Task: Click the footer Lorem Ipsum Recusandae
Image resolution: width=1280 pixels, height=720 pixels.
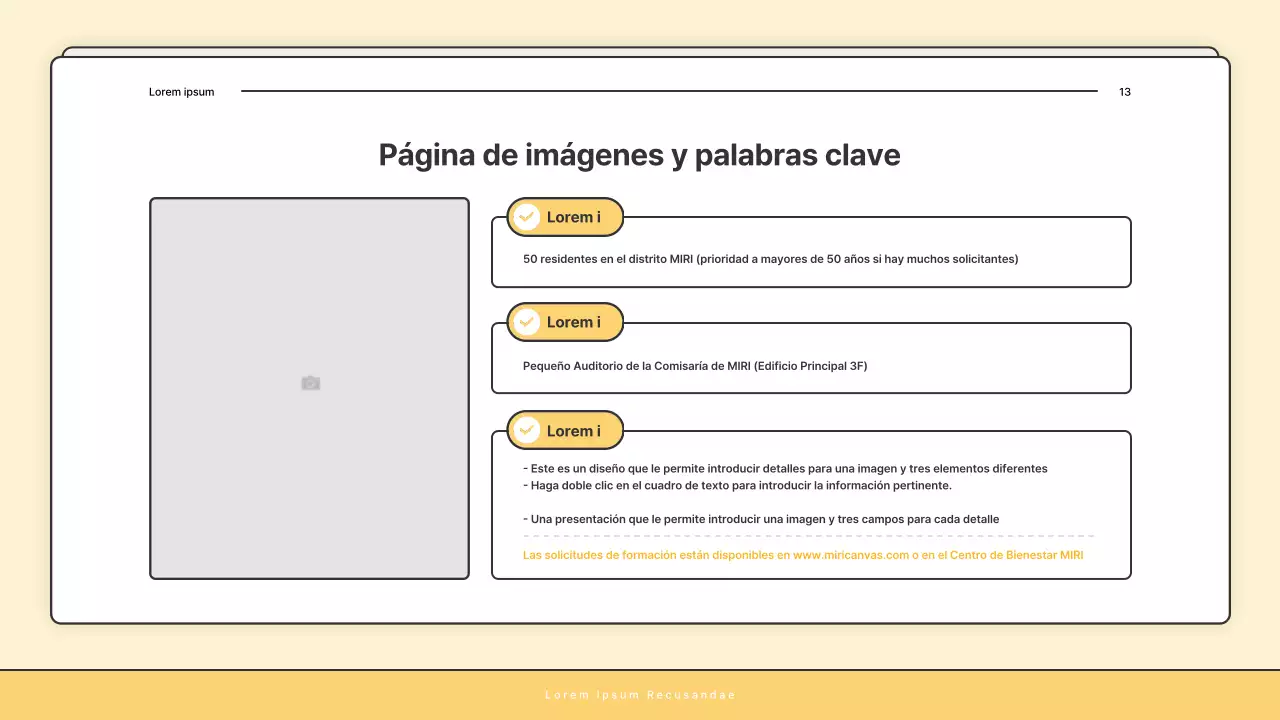Action: pos(639,694)
